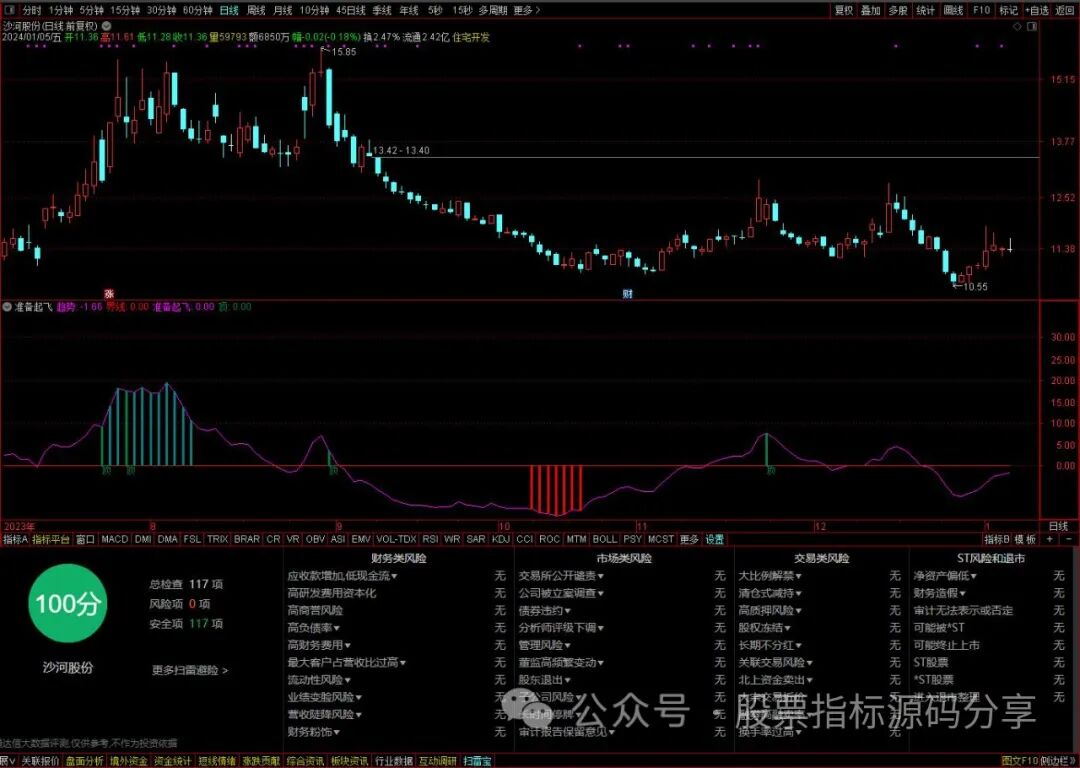Click the checkmark icon beside 沙河股份 title
1080x768 pixels.
click(x=106, y=25)
